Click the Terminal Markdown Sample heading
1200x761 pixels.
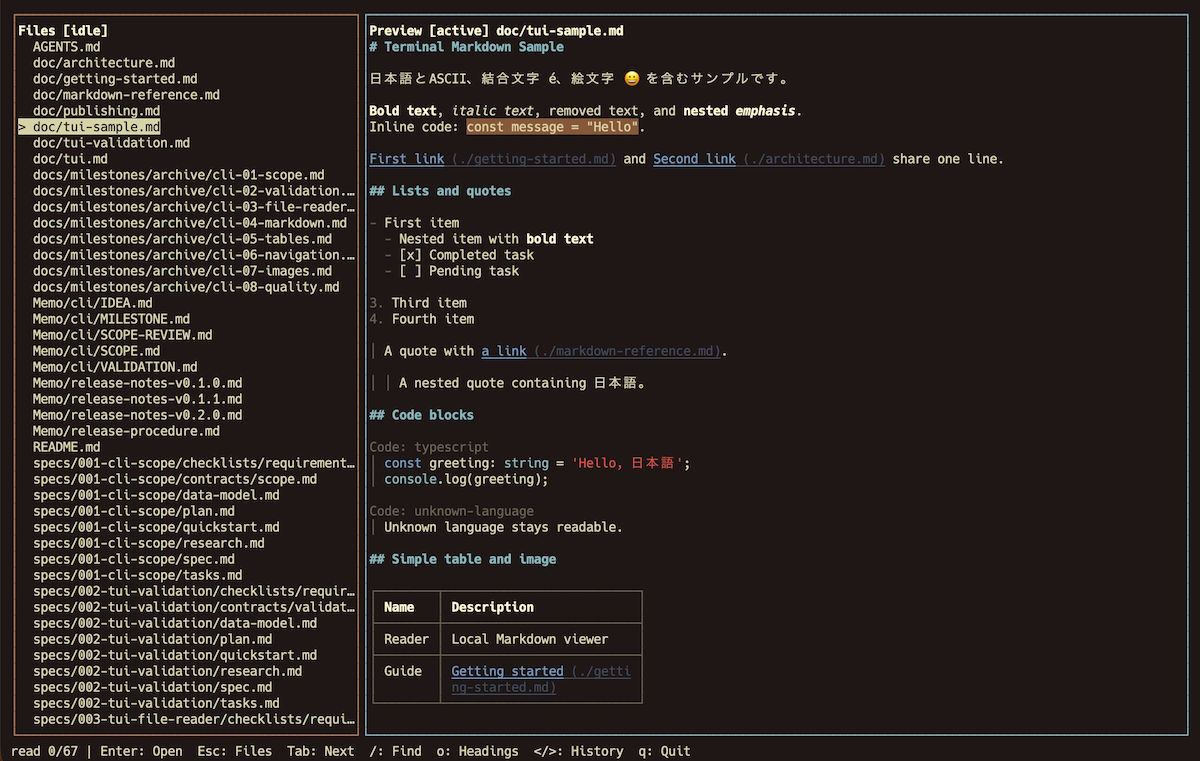pyautogui.click(x=466, y=47)
